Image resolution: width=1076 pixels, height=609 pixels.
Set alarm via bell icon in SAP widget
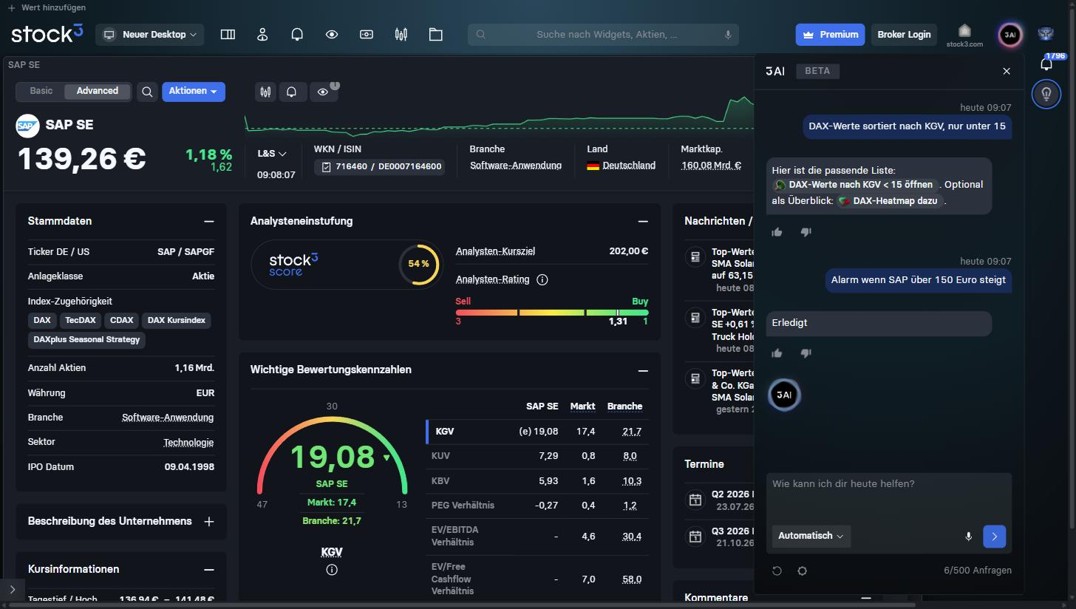point(292,91)
